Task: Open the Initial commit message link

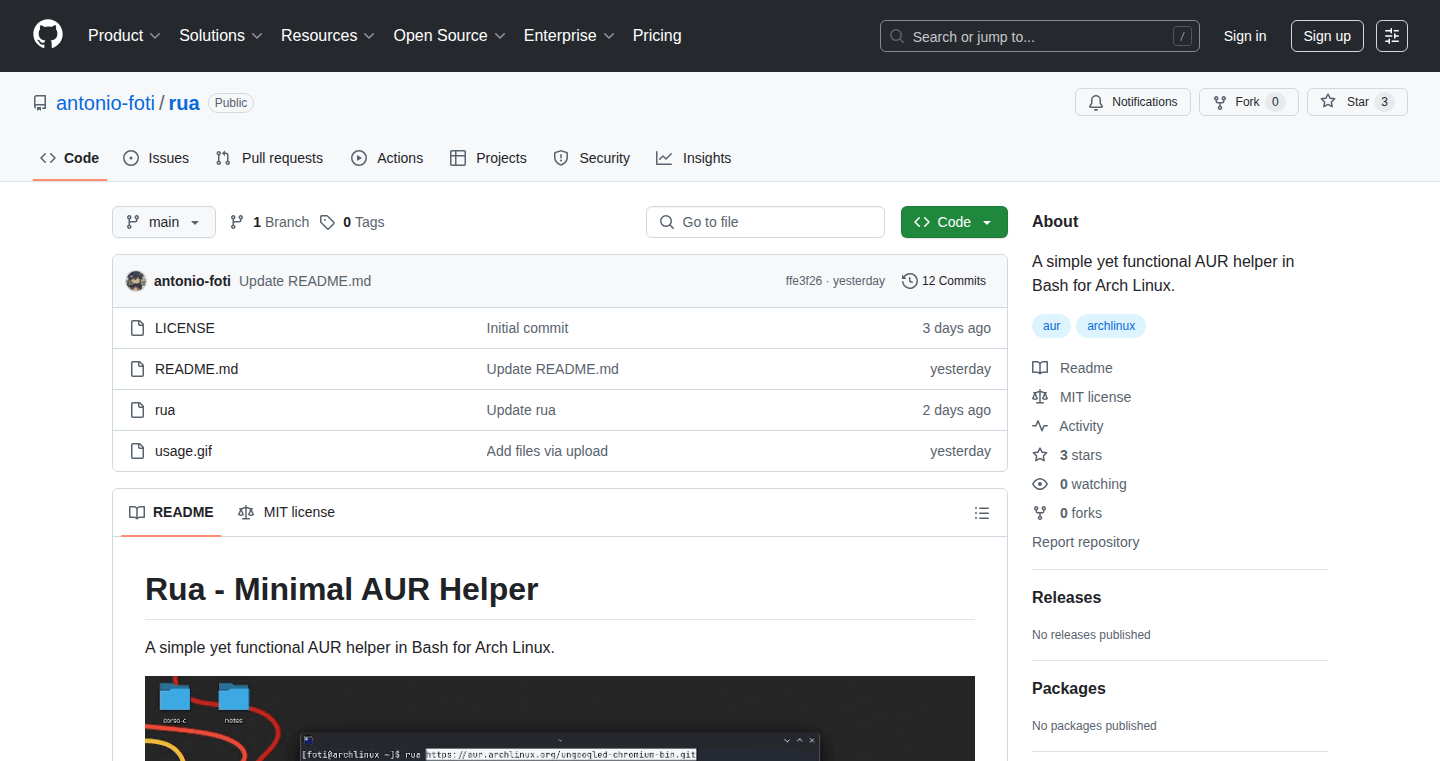Action: [x=528, y=328]
